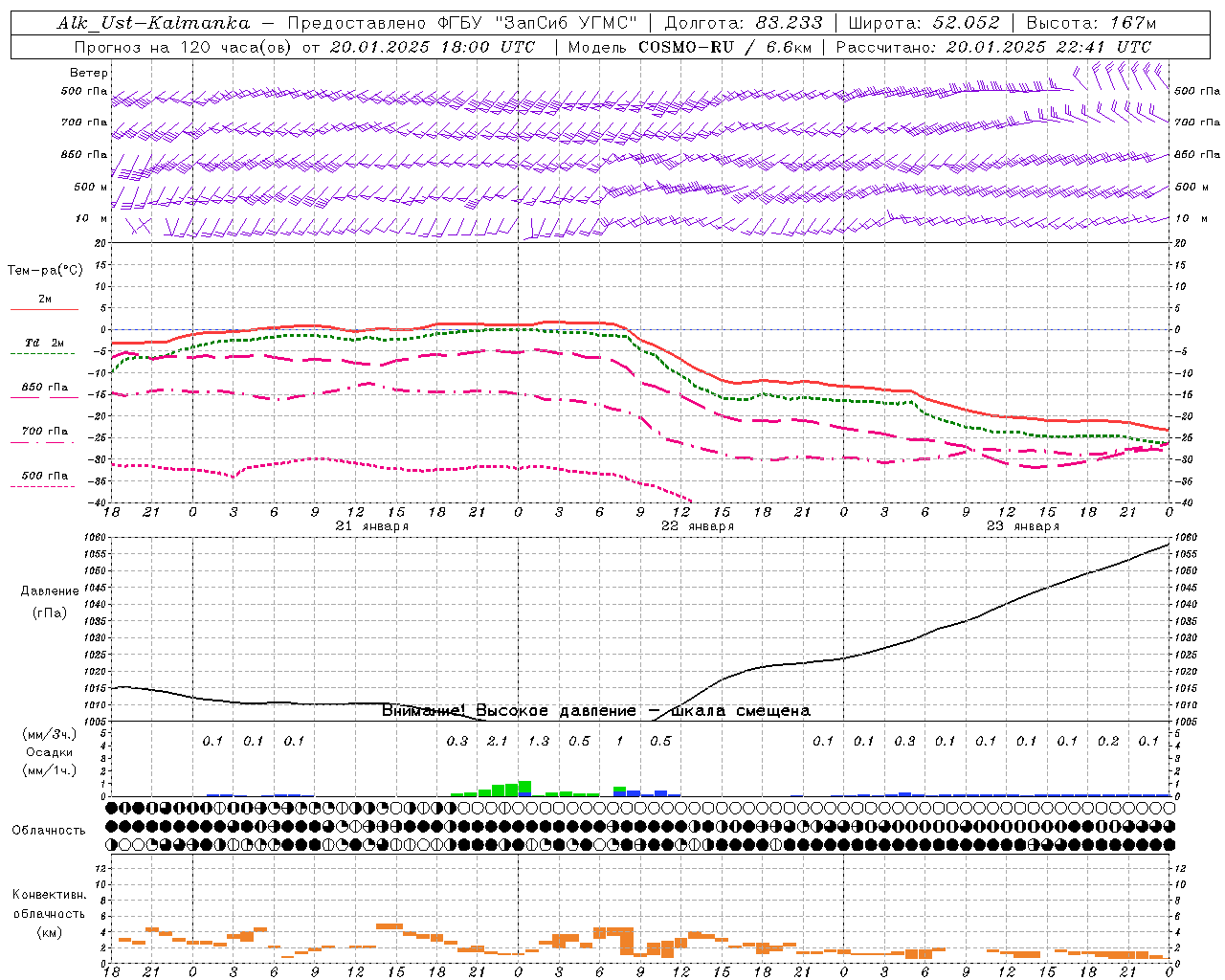Click the 0.2 precipitation amount value
This screenshot has height=980, width=1225.
(x=1108, y=742)
